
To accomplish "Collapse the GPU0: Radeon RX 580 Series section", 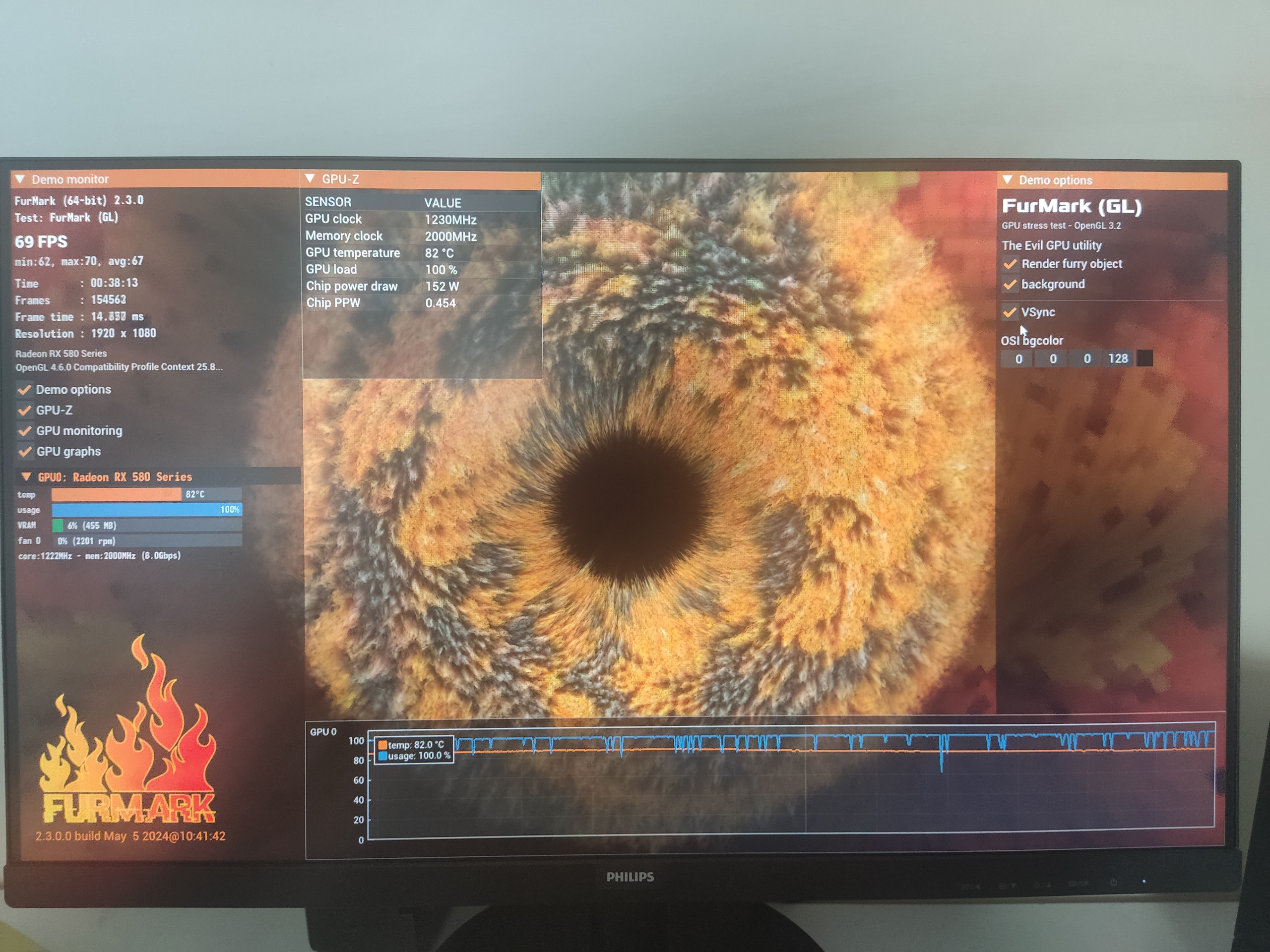I will click(26, 476).
